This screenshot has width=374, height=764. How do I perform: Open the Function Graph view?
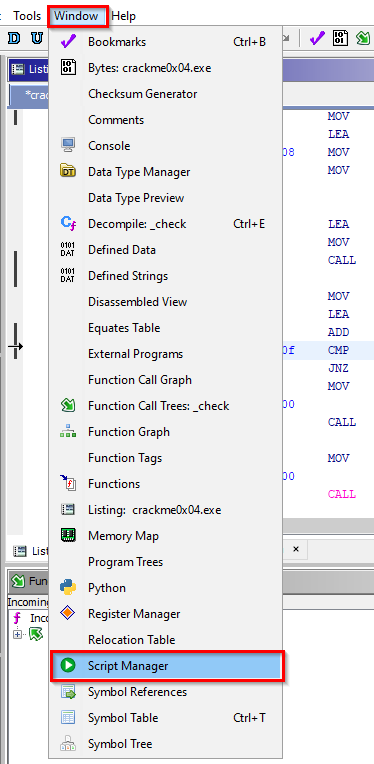[x=167, y=432]
